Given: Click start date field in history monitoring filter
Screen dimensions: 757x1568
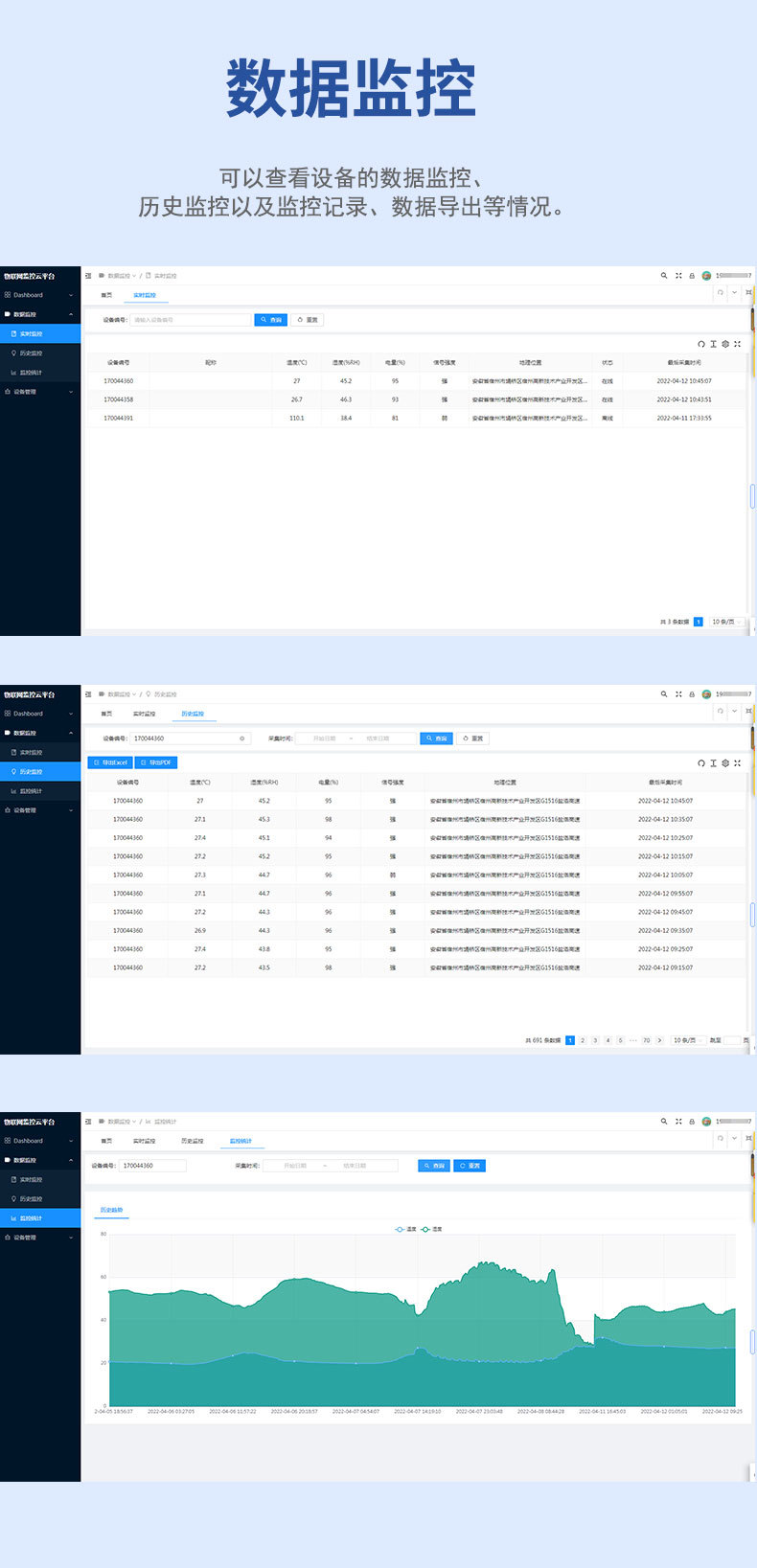Looking at the screenshot, I should click(324, 739).
